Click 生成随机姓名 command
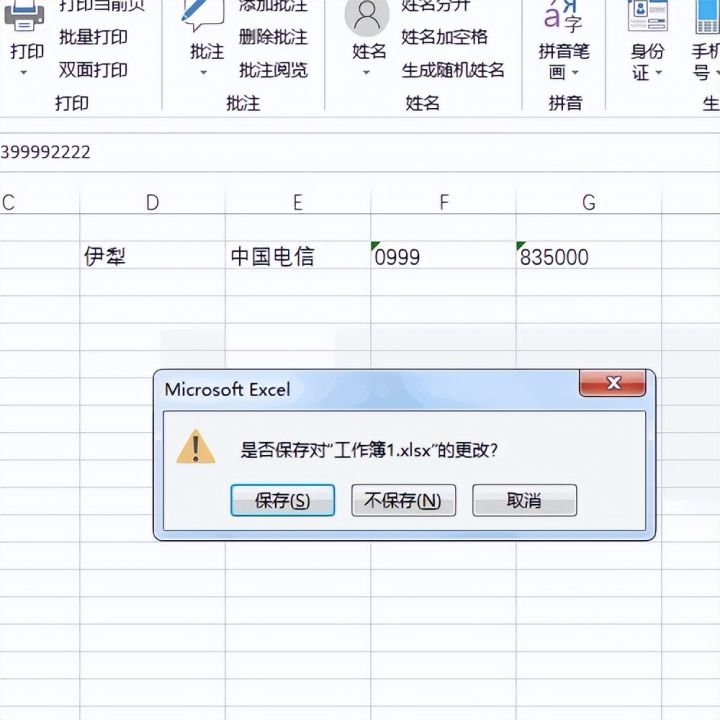 point(453,70)
